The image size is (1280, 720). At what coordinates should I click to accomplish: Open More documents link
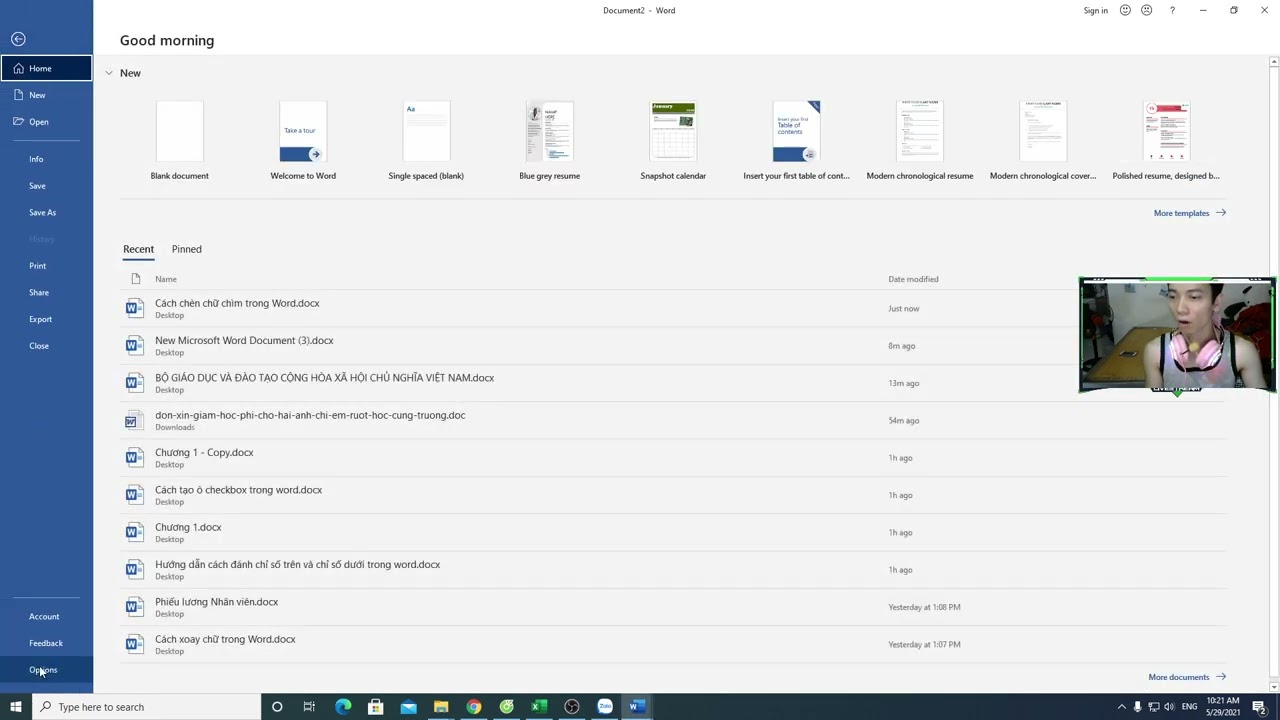1187,677
